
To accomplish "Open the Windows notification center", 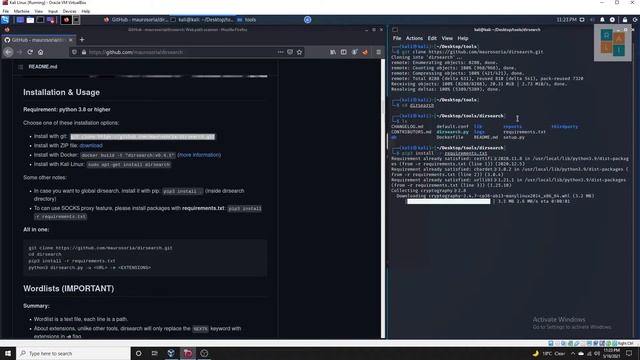I will point(629,353).
